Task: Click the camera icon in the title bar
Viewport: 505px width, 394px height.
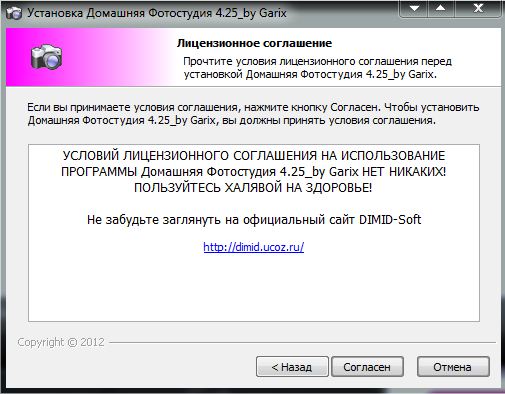Action: (x=14, y=13)
